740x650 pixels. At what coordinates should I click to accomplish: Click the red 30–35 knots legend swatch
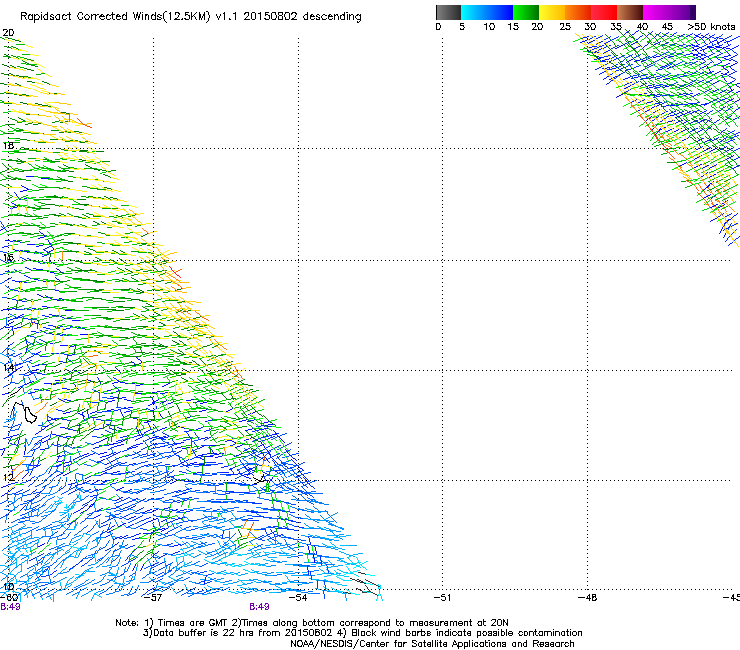[604, 12]
